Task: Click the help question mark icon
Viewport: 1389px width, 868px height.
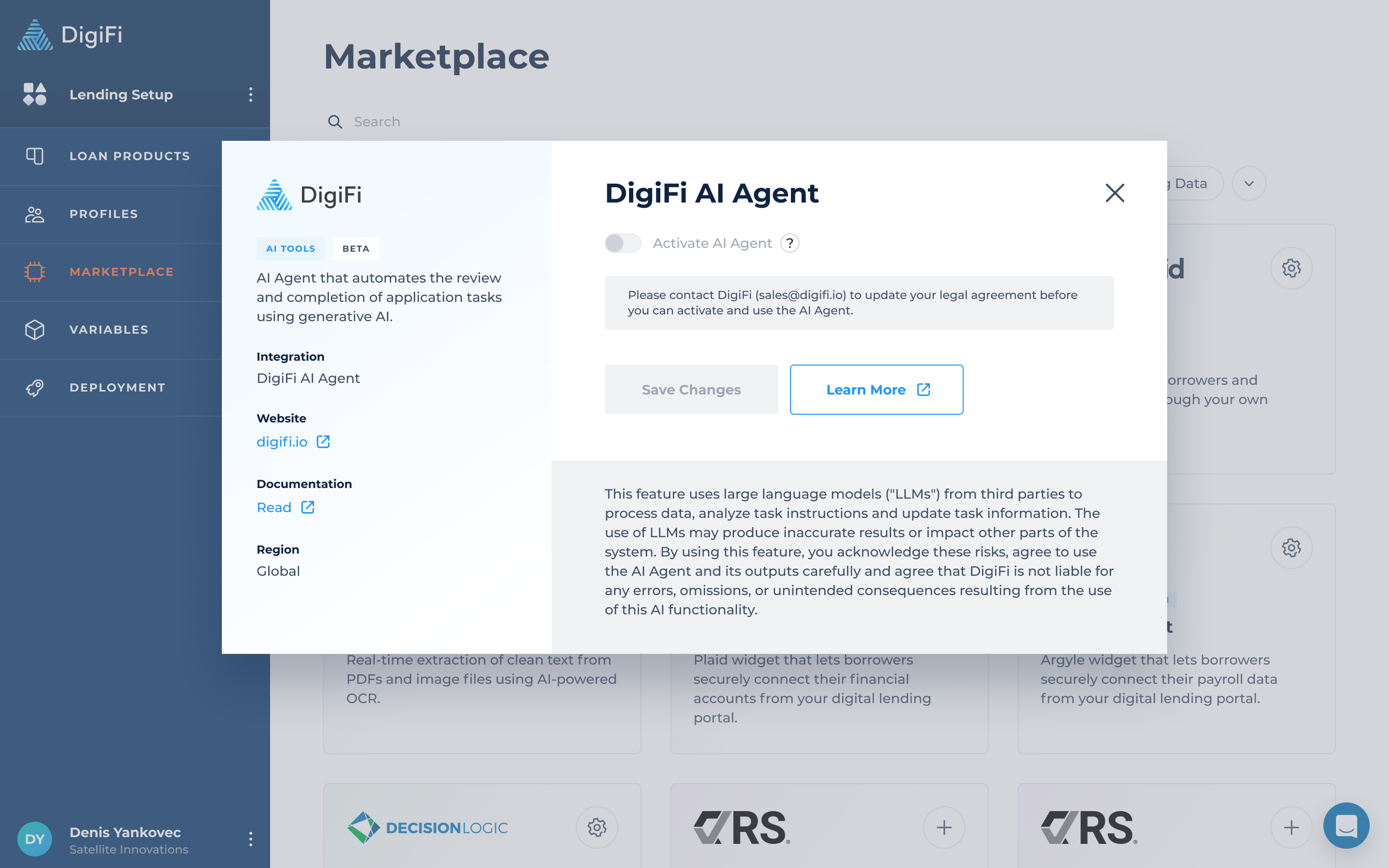Action: 790,244
